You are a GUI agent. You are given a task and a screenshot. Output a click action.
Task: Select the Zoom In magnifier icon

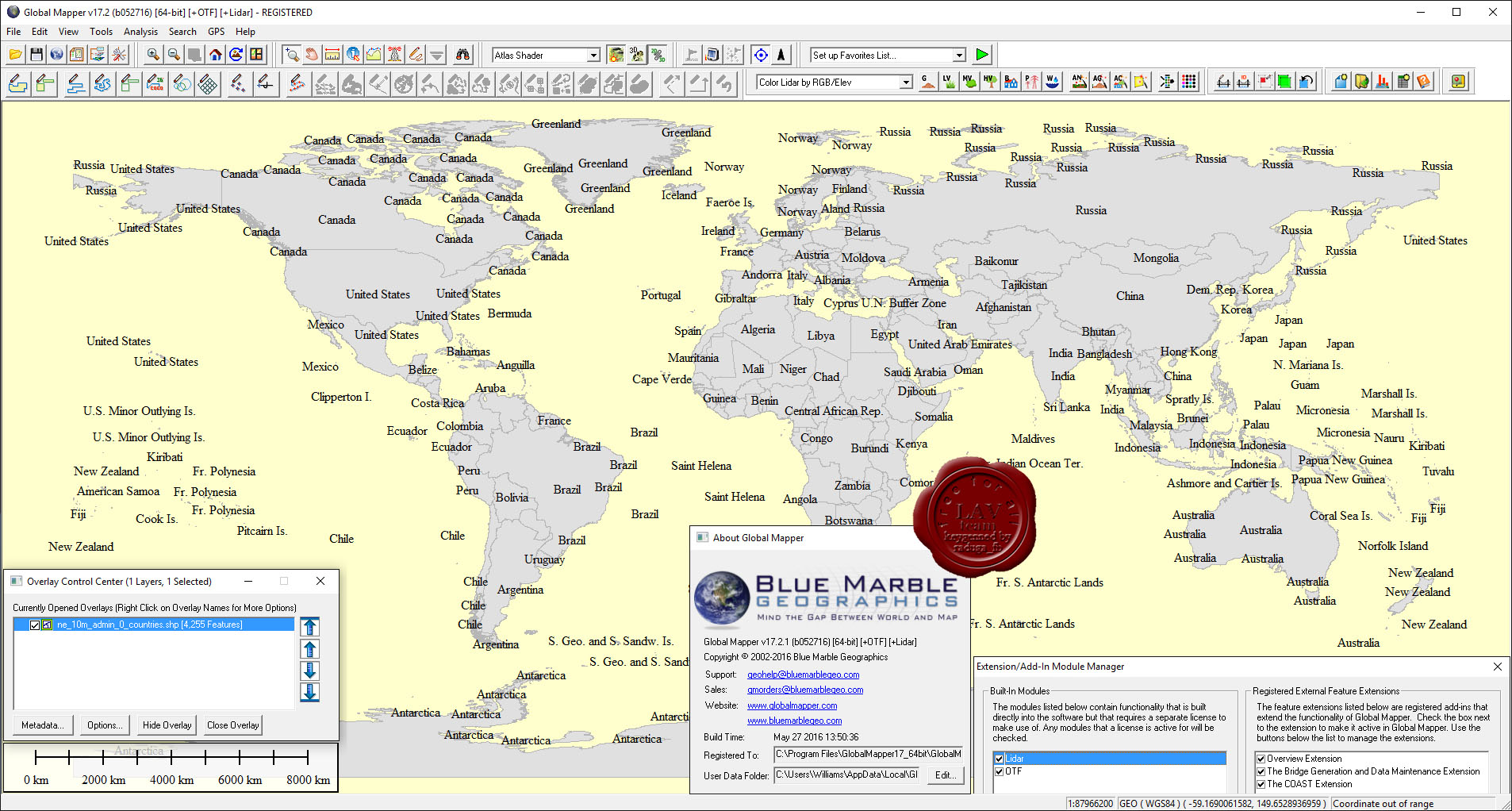pos(152,55)
